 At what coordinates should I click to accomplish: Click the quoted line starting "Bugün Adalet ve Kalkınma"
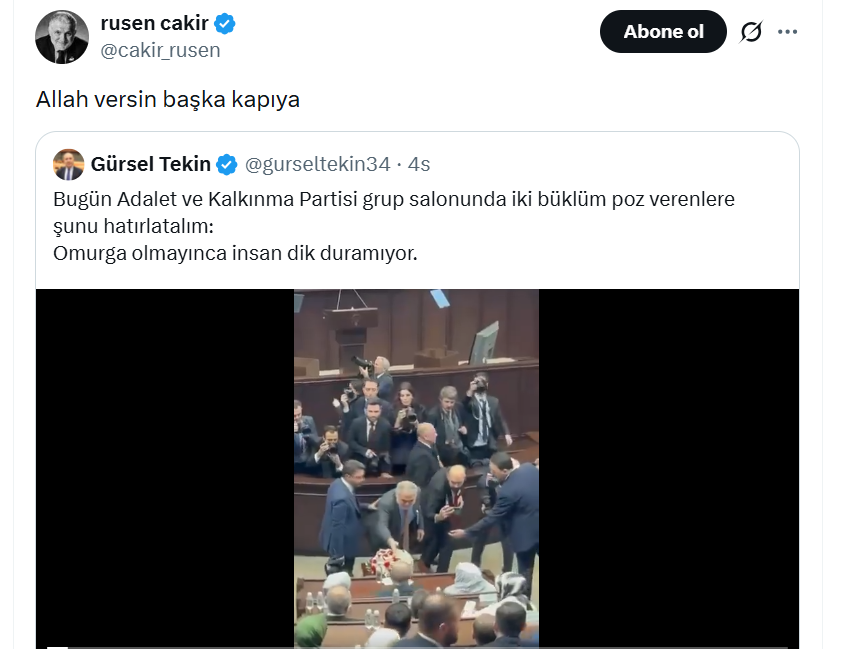[393, 199]
